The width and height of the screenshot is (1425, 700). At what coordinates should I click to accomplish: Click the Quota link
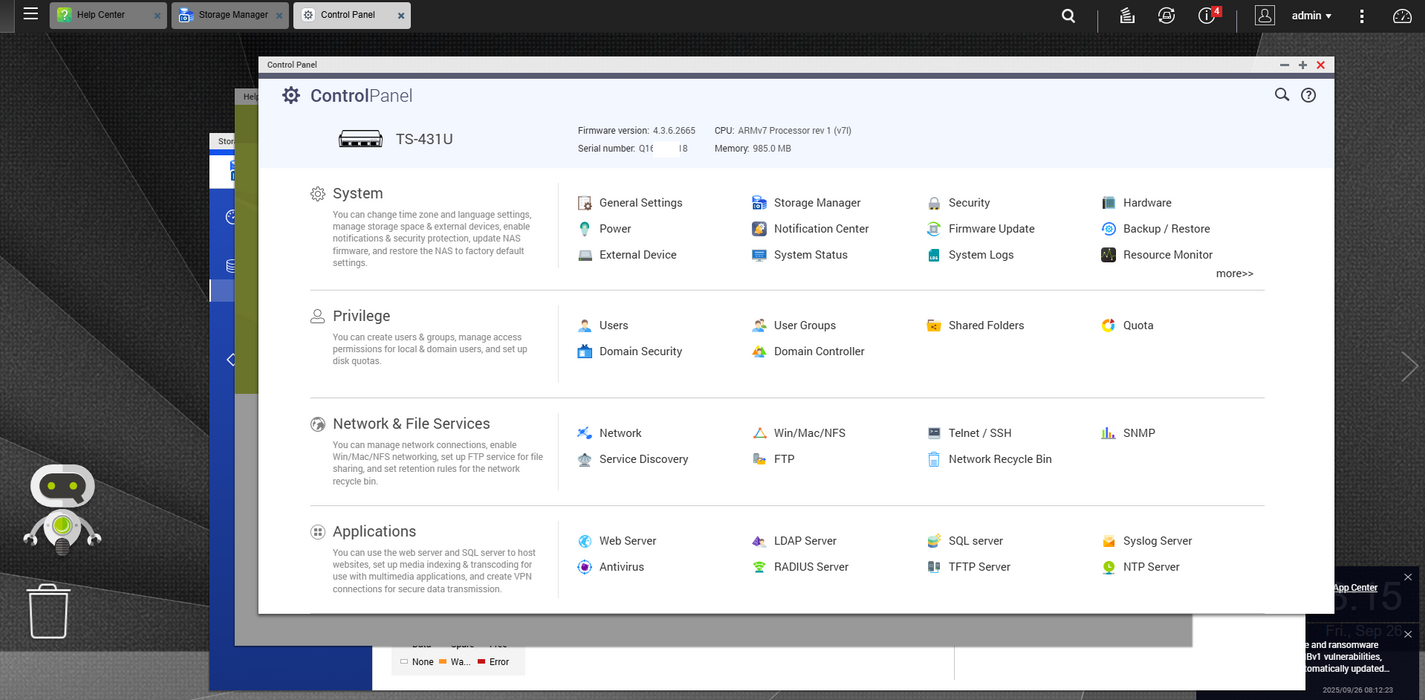point(1137,326)
